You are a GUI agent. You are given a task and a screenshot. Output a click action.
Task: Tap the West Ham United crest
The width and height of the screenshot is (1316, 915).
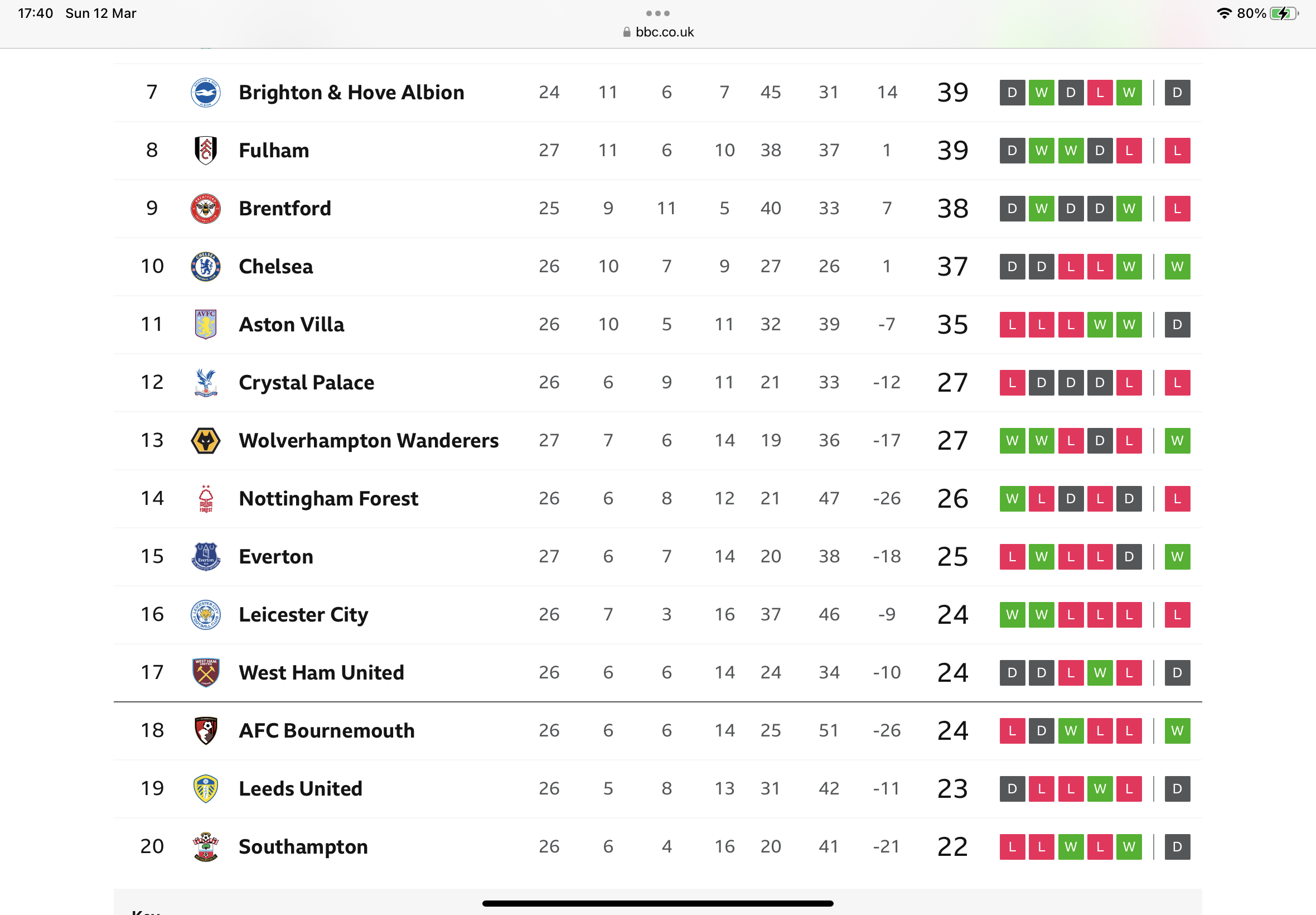point(205,672)
